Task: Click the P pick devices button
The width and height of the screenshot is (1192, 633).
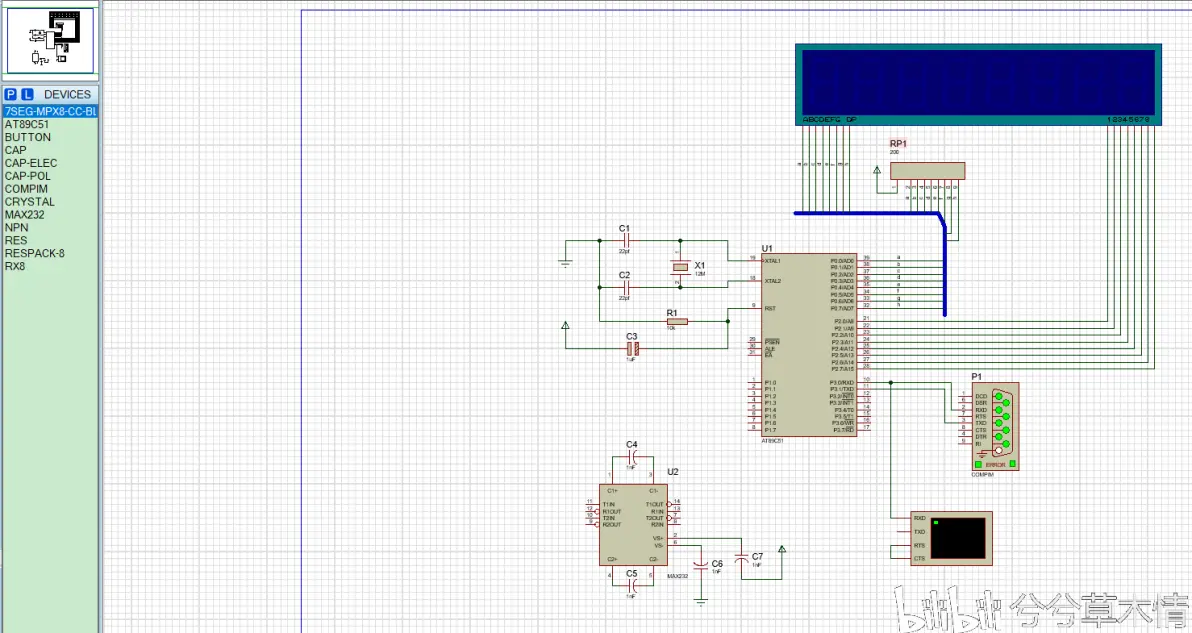Action: click(10, 95)
